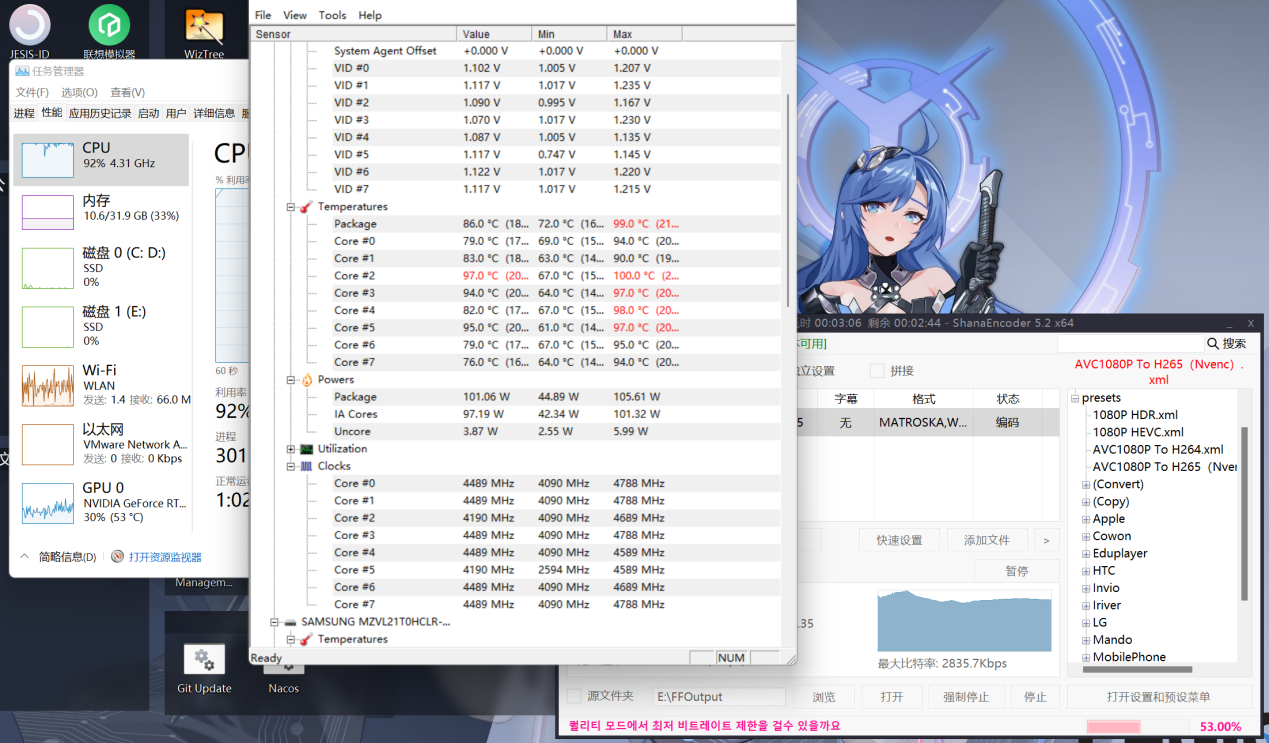The height and width of the screenshot is (743, 1269).
Task: Collapse the Powers node
Action: point(291,380)
